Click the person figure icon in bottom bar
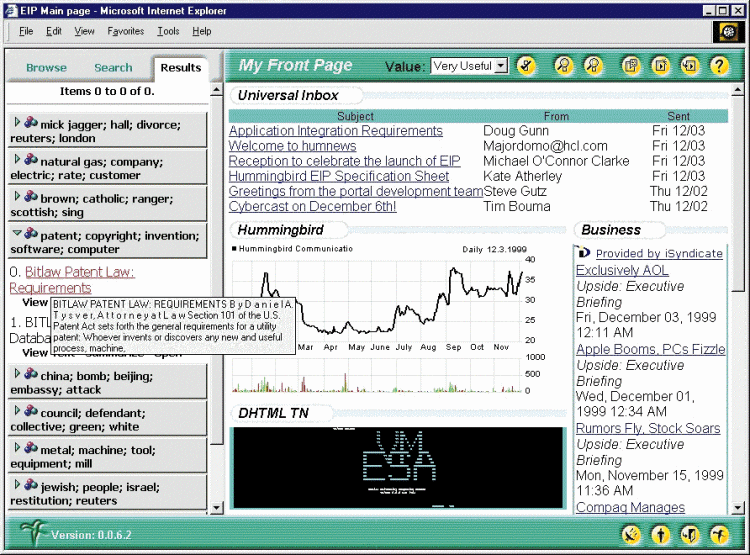Screen dimensions: 750x555 pyautogui.click(x=661, y=534)
